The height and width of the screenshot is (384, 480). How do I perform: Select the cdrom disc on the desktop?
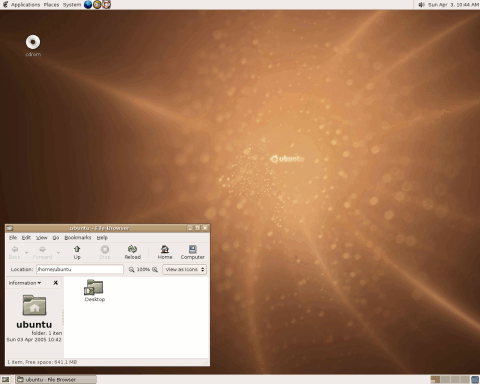pos(33,46)
